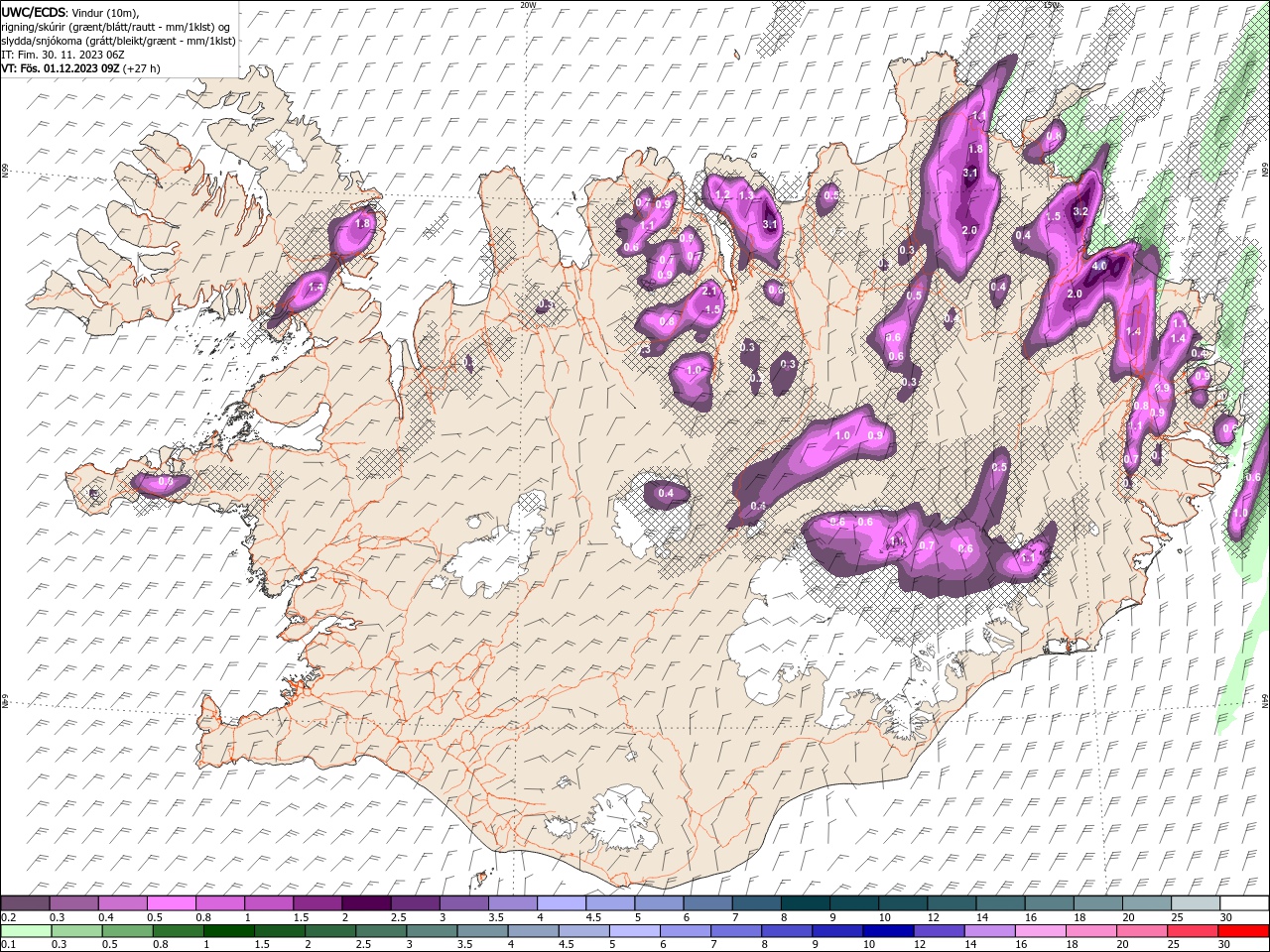Pick snow scale swatch between 3.5 and 4
The height and width of the screenshot is (952, 1270).
[513, 903]
